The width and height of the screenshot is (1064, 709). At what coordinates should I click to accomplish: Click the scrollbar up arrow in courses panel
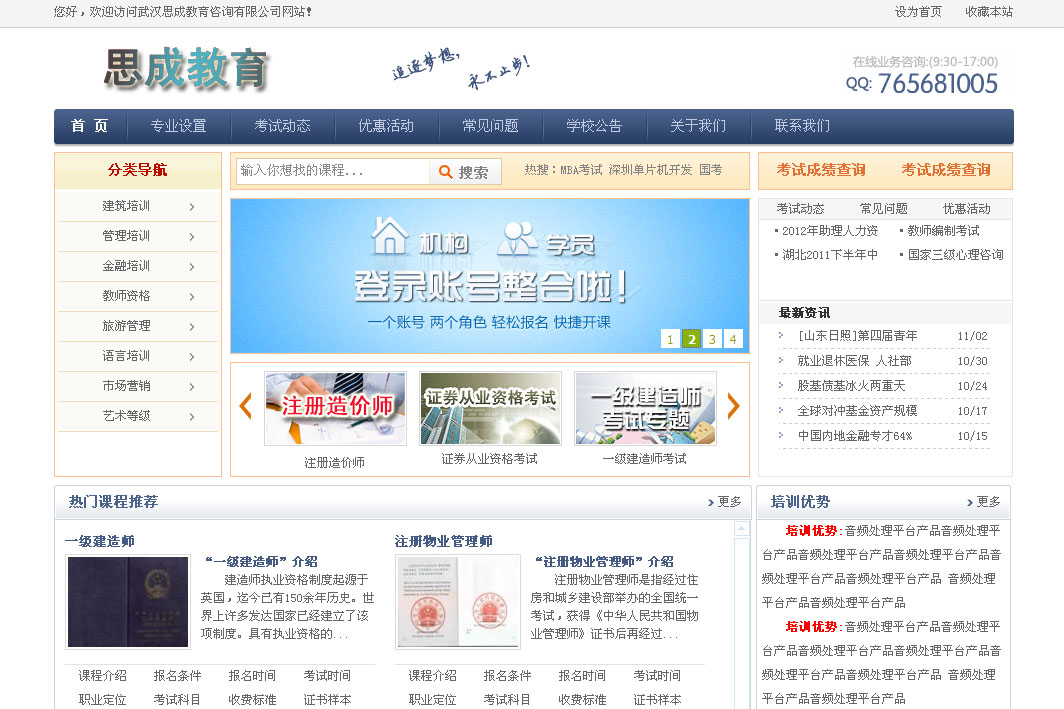click(x=741, y=529)
